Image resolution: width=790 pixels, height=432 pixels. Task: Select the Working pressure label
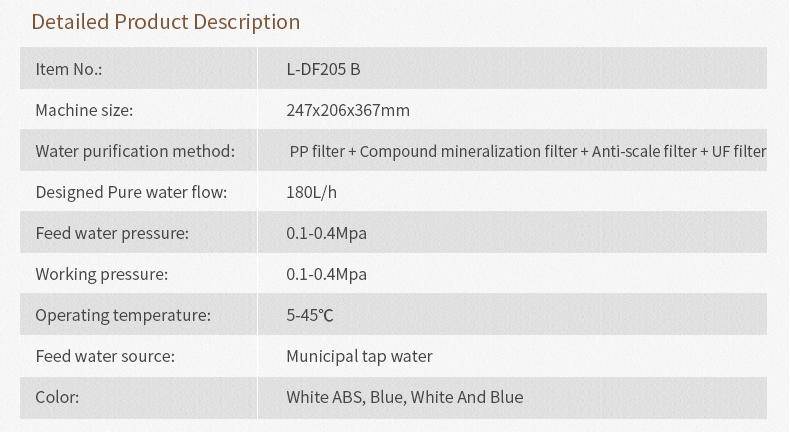click(102, 274)
